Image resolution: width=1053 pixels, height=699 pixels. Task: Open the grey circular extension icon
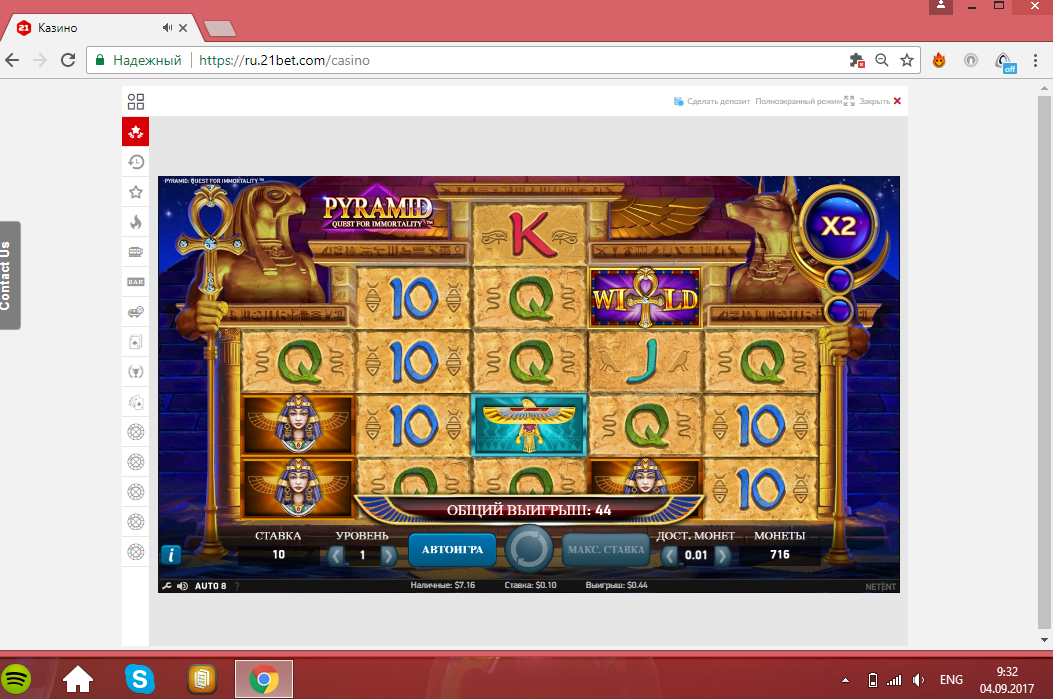click(x=971, y=60)
